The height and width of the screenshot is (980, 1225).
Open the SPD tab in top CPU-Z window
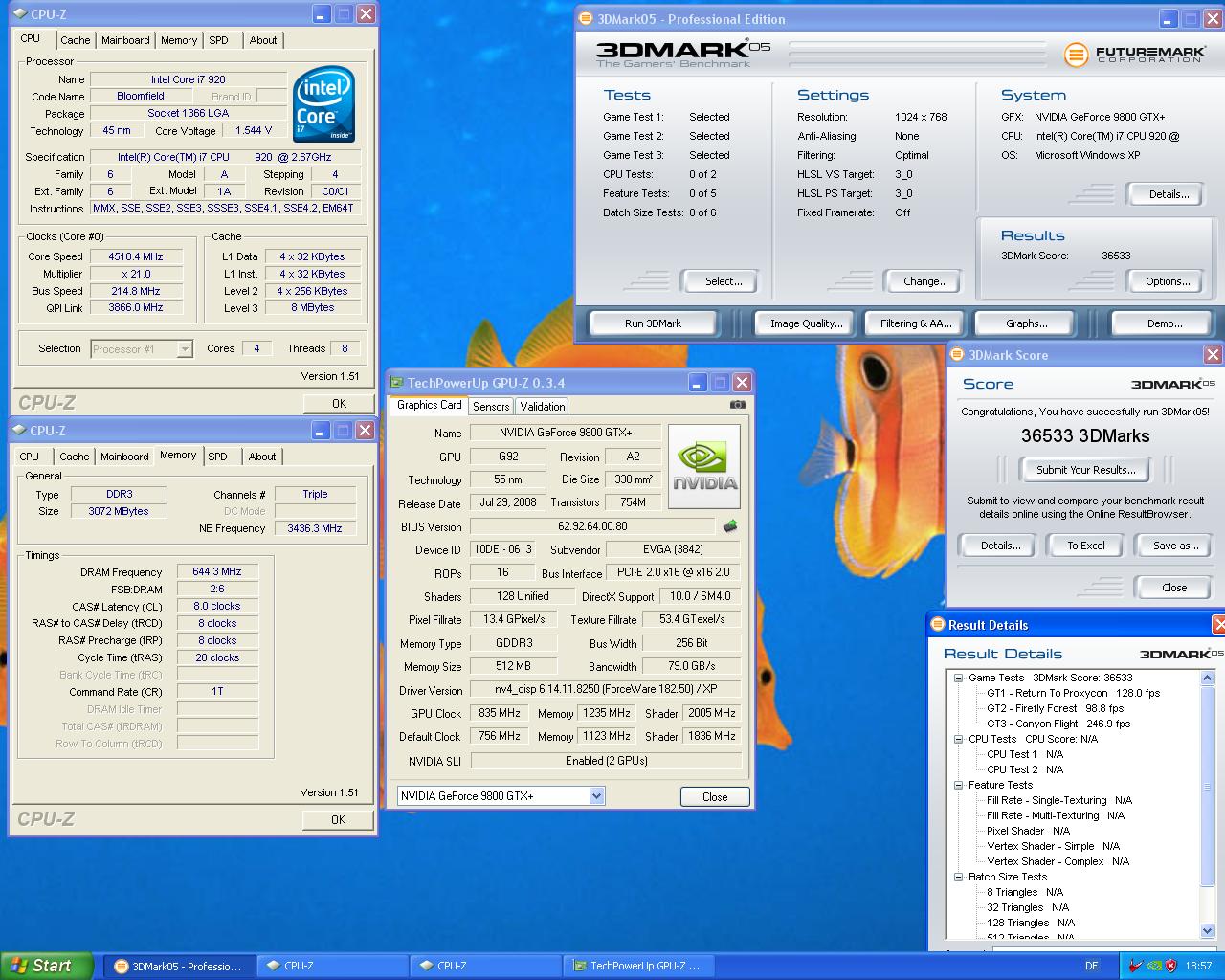coord(218,40)
